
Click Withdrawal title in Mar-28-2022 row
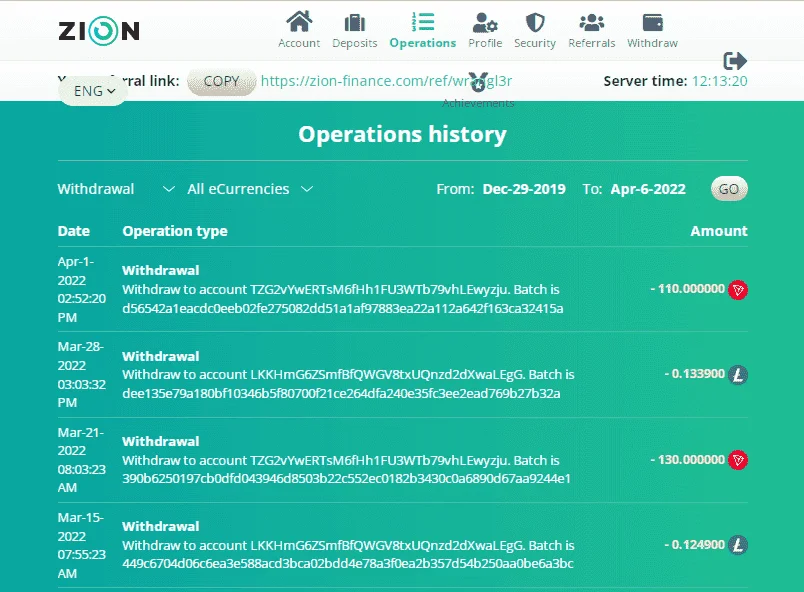click(160, 356)
